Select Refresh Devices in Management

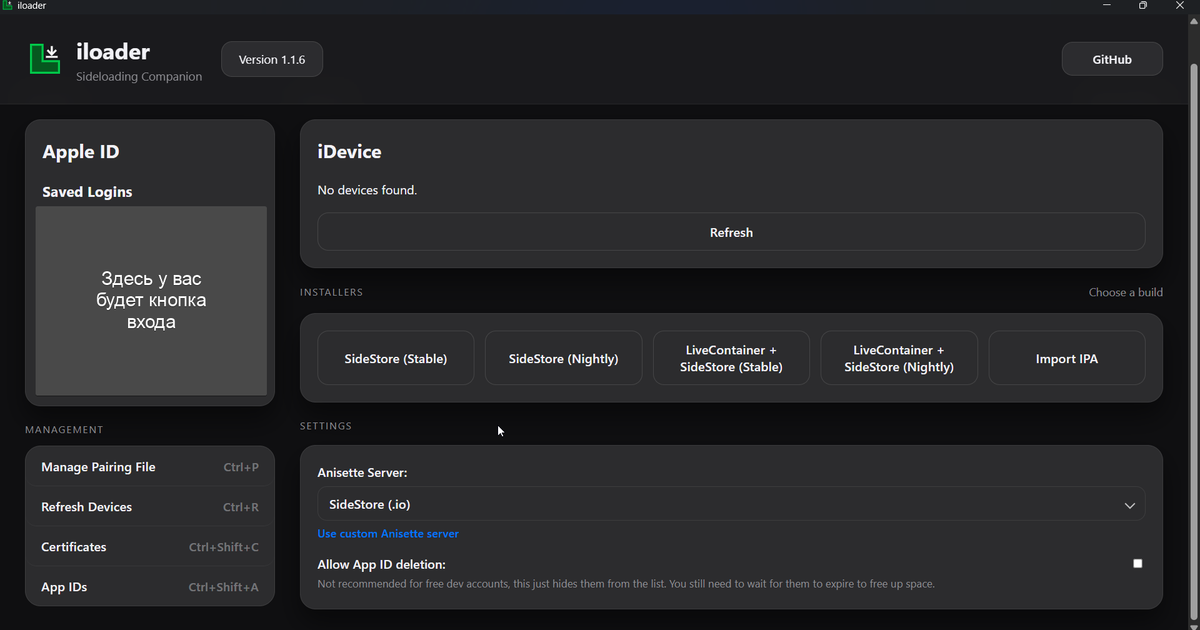point(150,507)
